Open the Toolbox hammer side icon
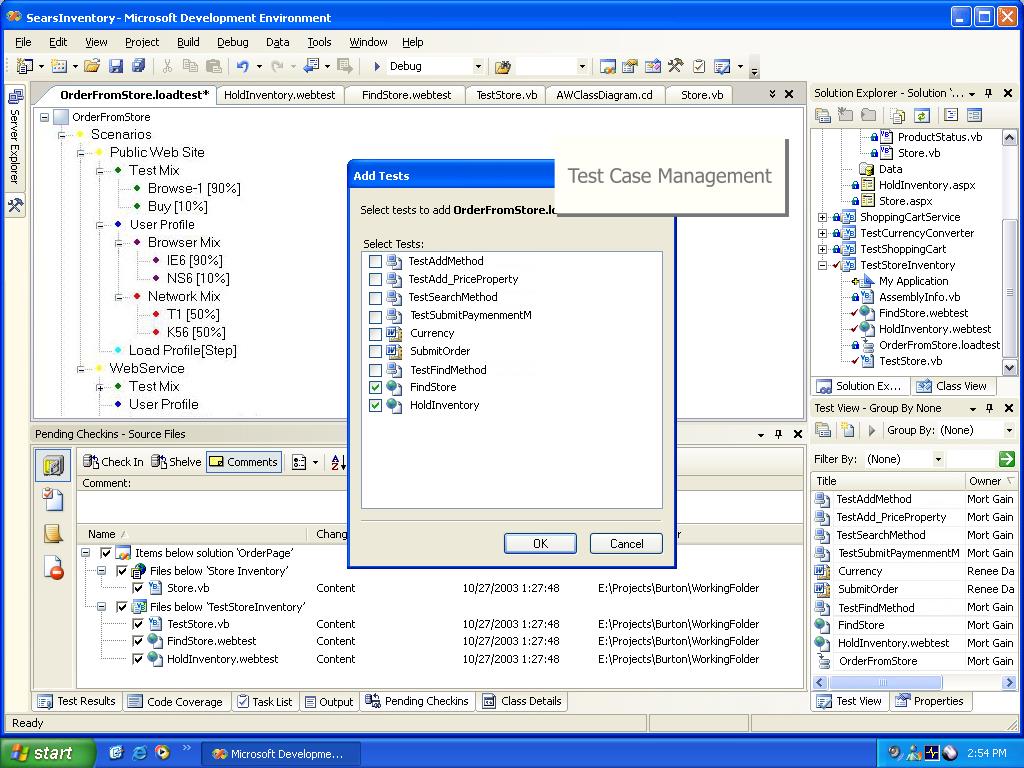The width and height of the screenshot is (1024, 768). tap(15, 206)
